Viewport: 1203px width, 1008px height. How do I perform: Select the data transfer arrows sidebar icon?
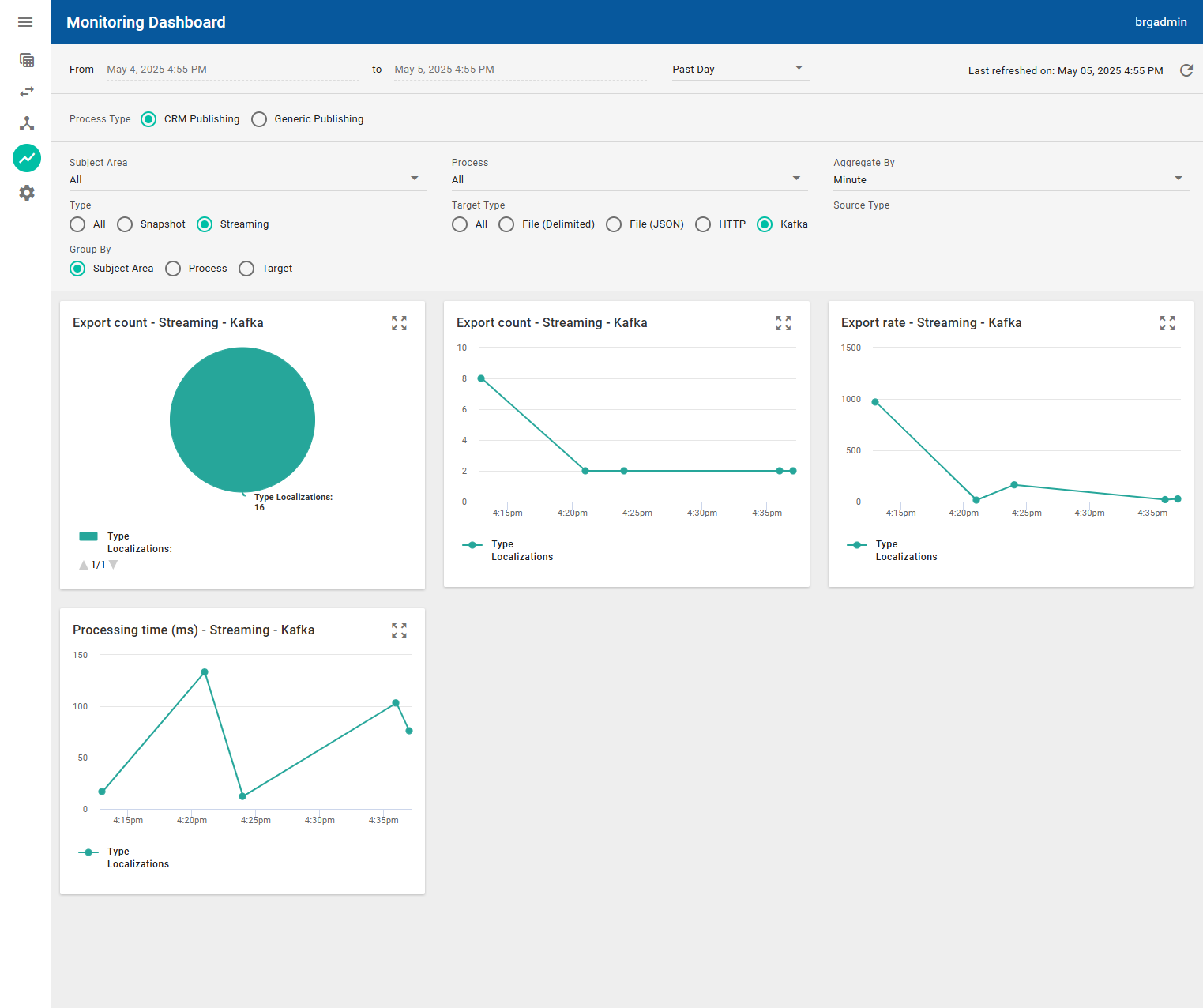click(26, 91)
